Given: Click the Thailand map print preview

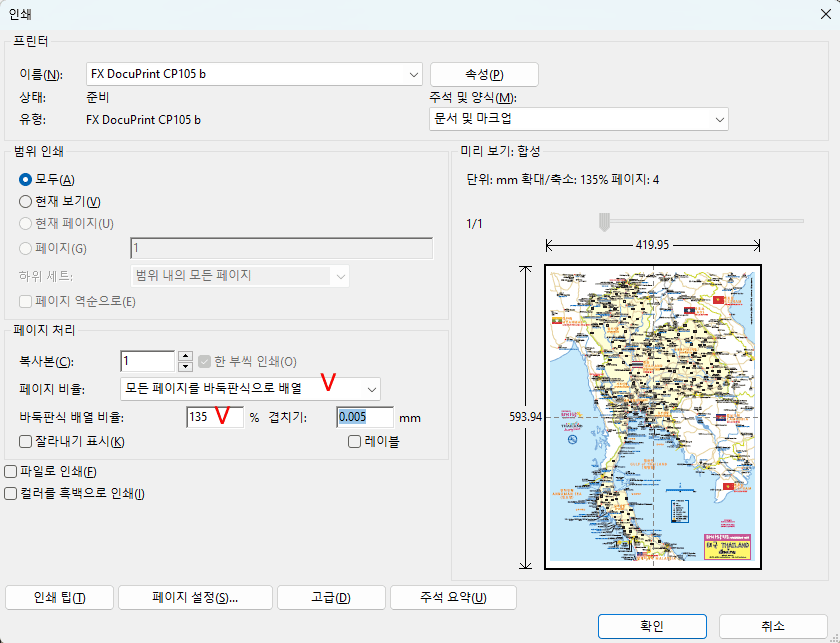Looking at the screenshot, I should pyautogui.click(x=653, y=417).
